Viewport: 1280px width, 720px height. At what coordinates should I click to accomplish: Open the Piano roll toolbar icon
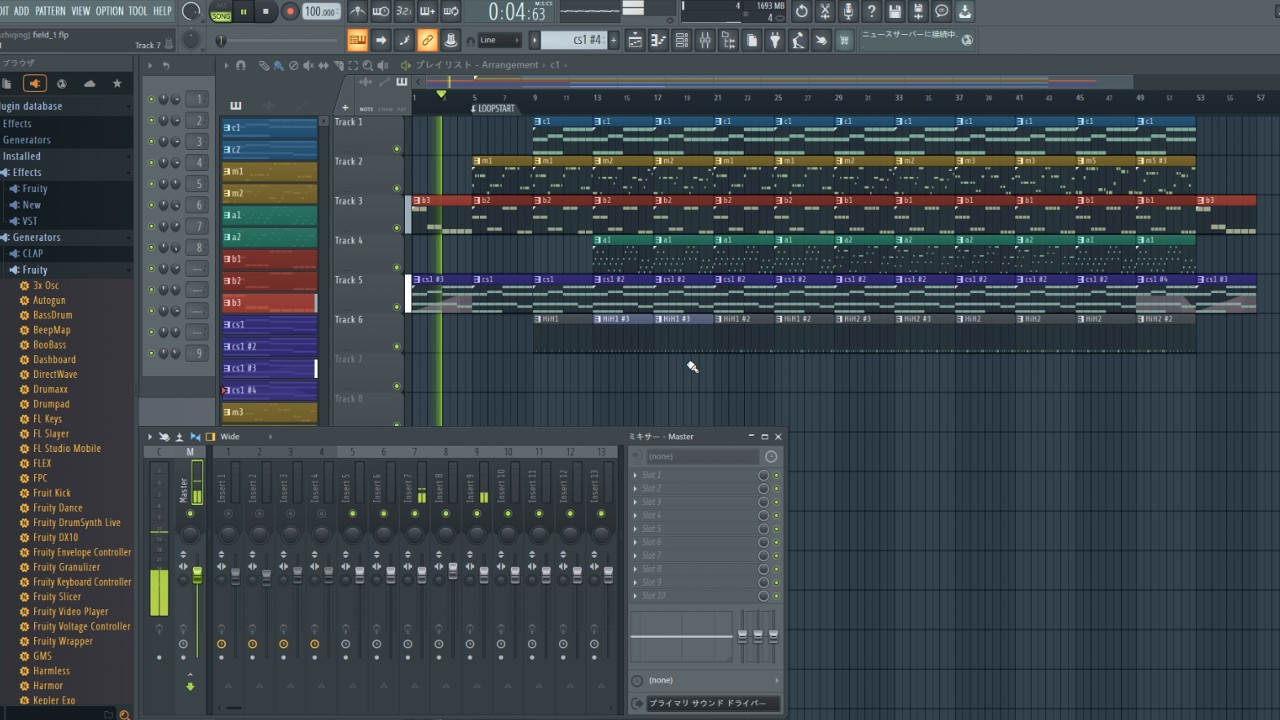click(659, 40)
